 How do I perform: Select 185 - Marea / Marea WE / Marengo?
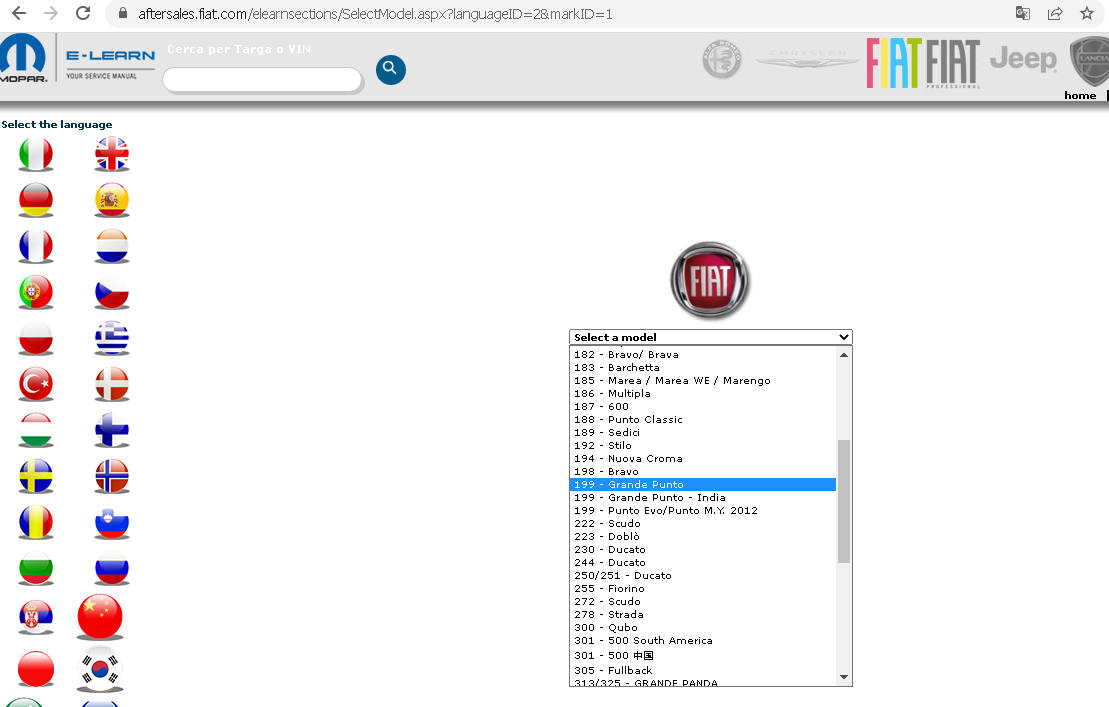coord(703,380)
